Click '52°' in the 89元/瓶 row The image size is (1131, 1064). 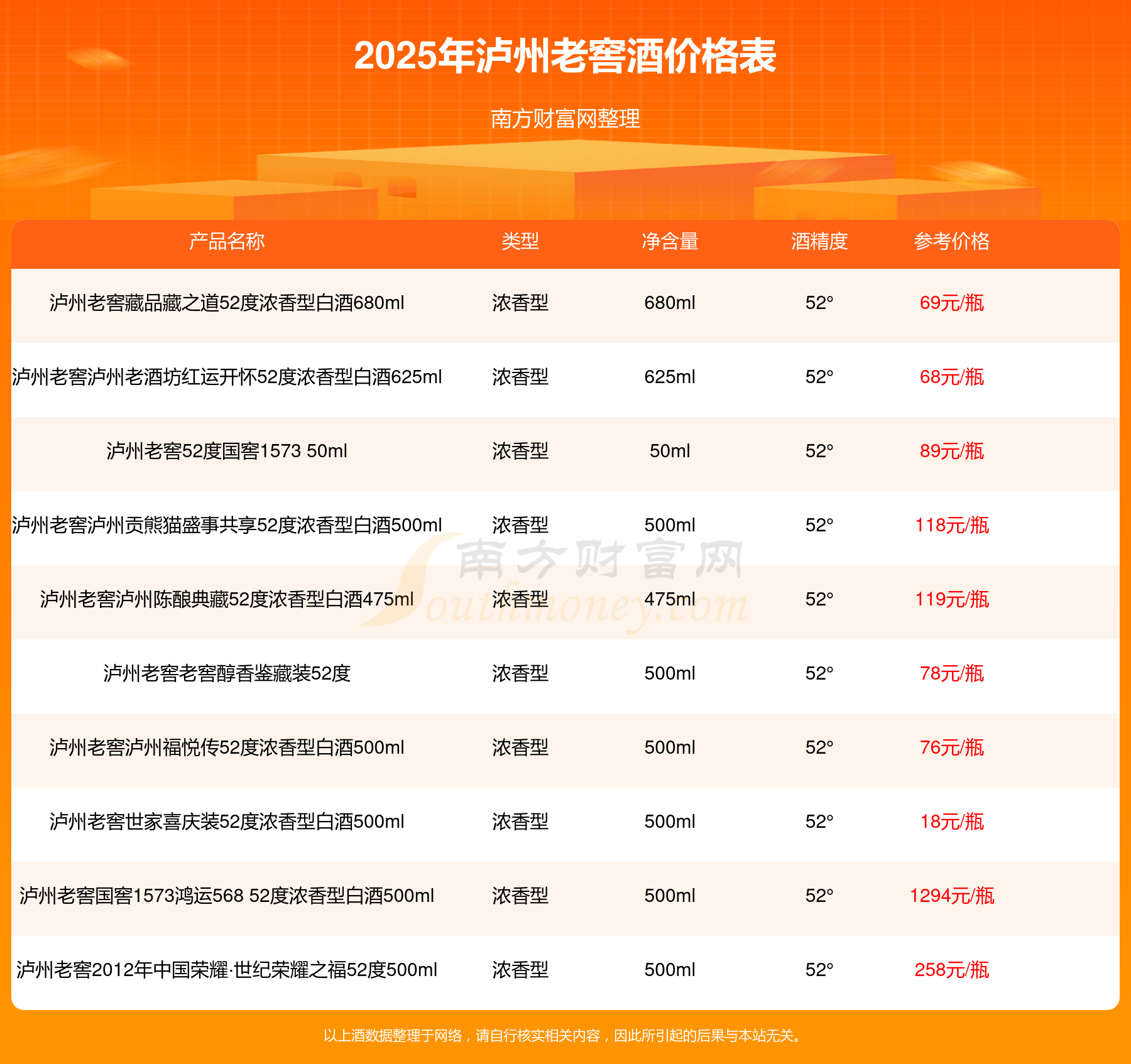[x=819, y=451]
